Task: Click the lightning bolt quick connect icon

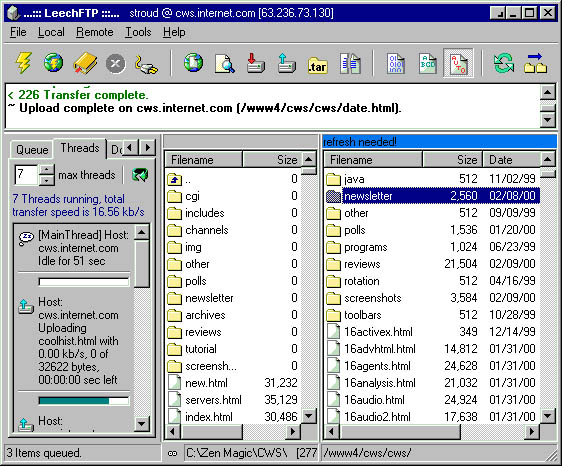Action: [x=23, y=63]
